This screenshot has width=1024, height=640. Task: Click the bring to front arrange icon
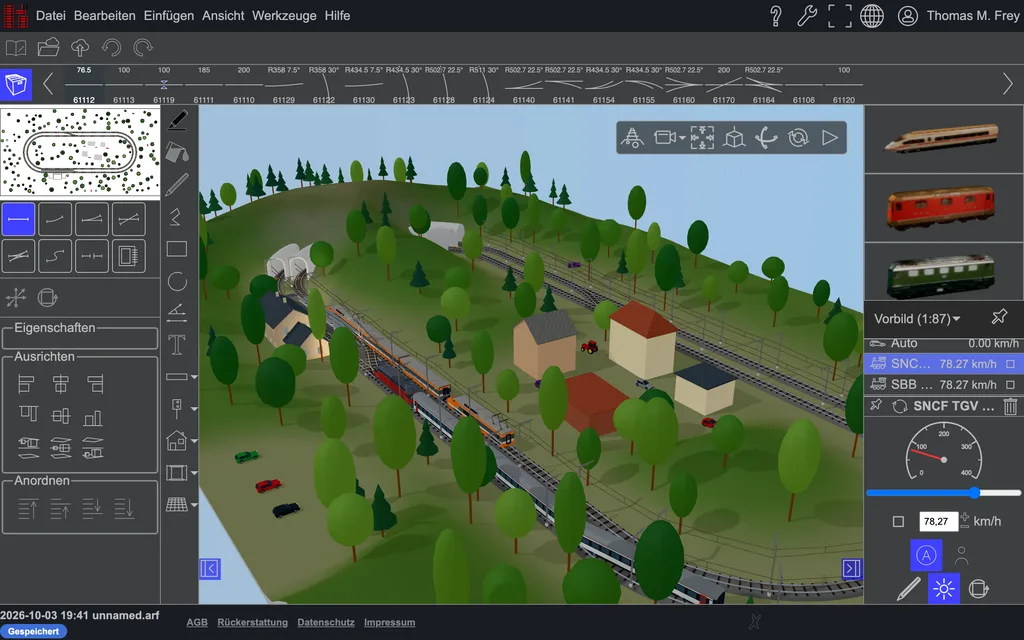pyautogui.click(x=27, y=508)
